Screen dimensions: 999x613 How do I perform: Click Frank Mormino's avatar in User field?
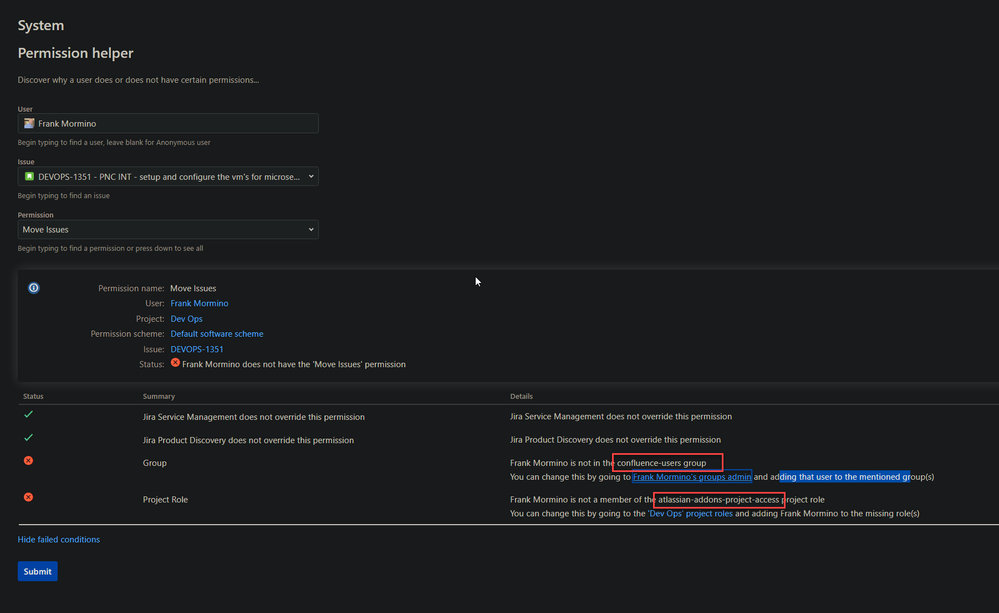click(29, 123)
